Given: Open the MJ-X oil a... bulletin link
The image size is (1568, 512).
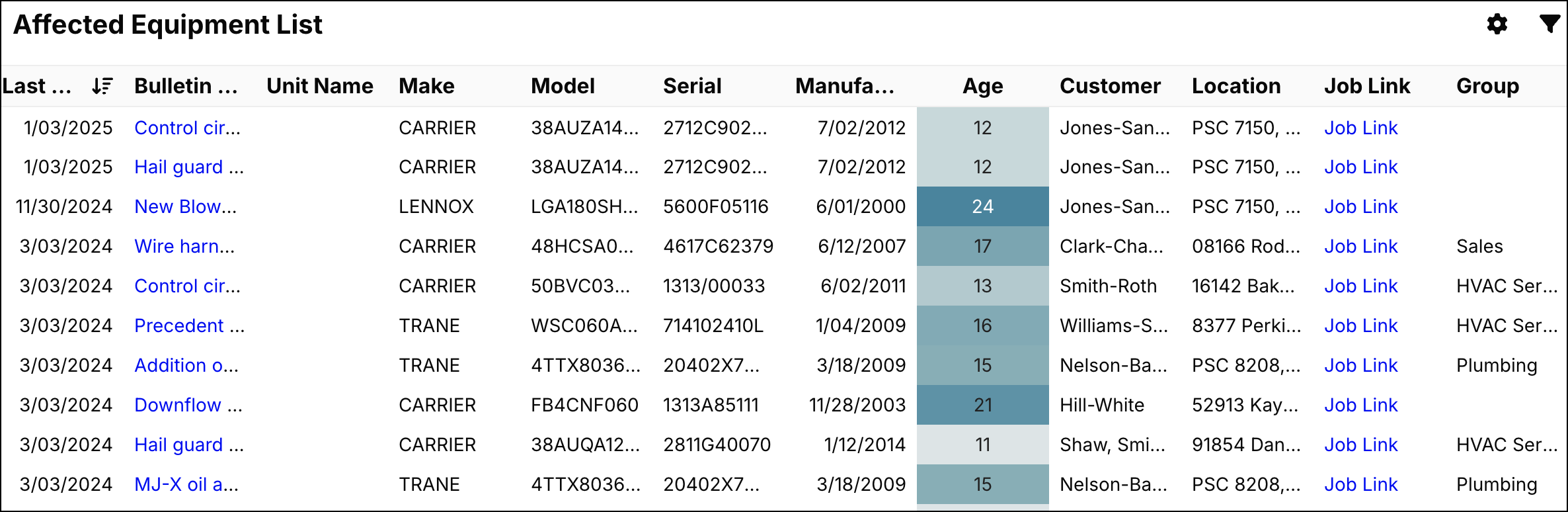Looking at the screenshot, I should click(x=186, y=484).
